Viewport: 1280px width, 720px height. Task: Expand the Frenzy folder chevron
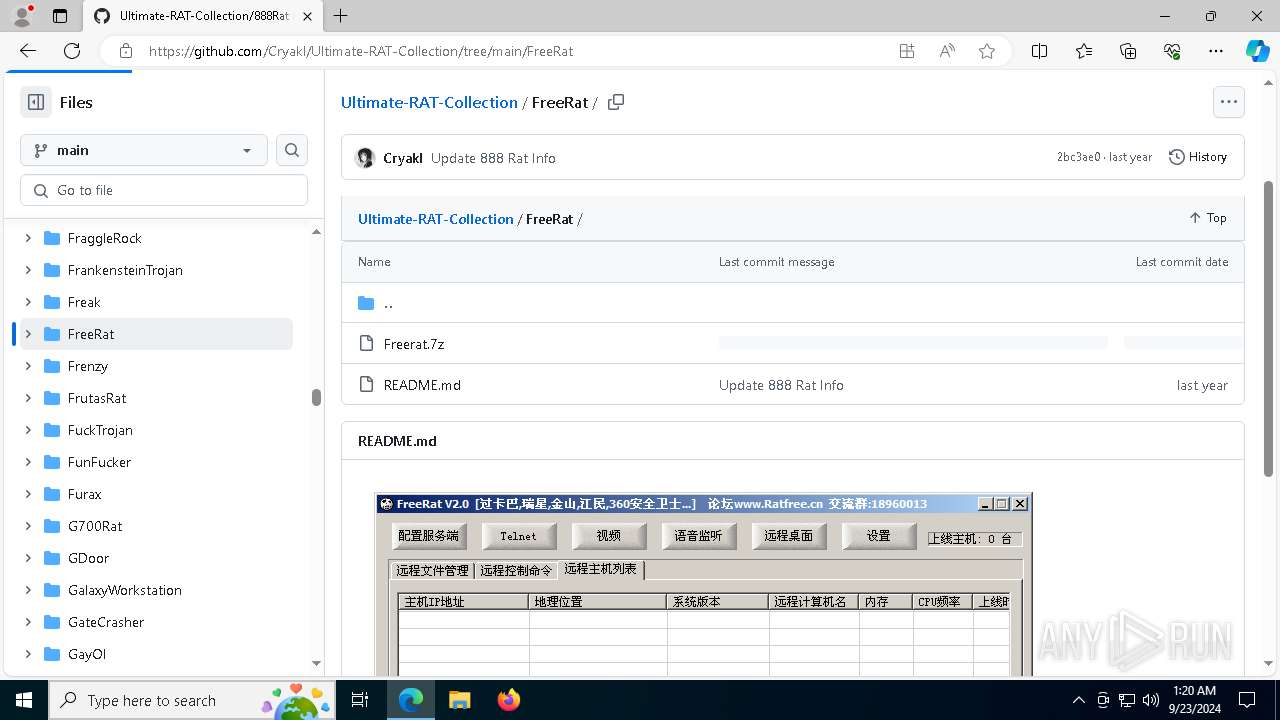pyautogui.click(x=28, y=366)
